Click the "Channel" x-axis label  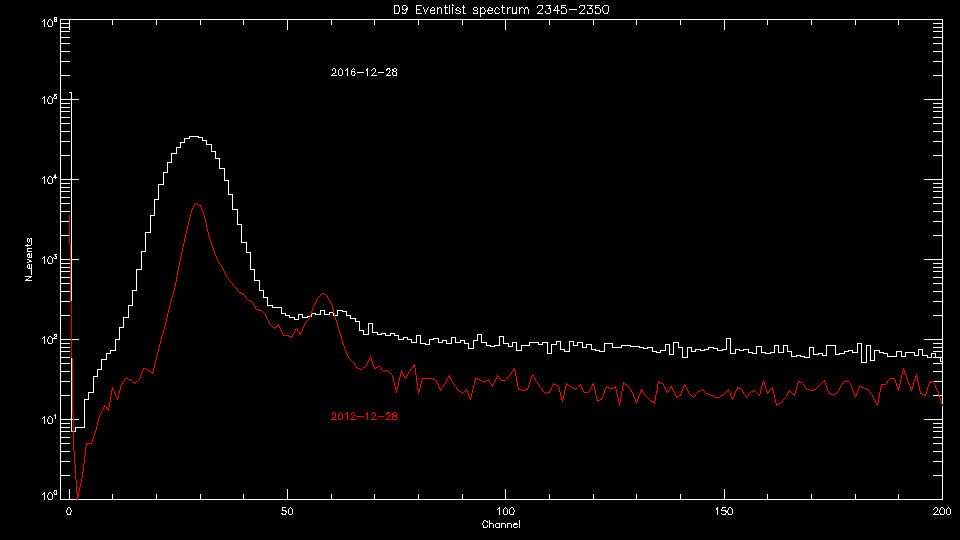pyautogui.click(x=500, y=525)
